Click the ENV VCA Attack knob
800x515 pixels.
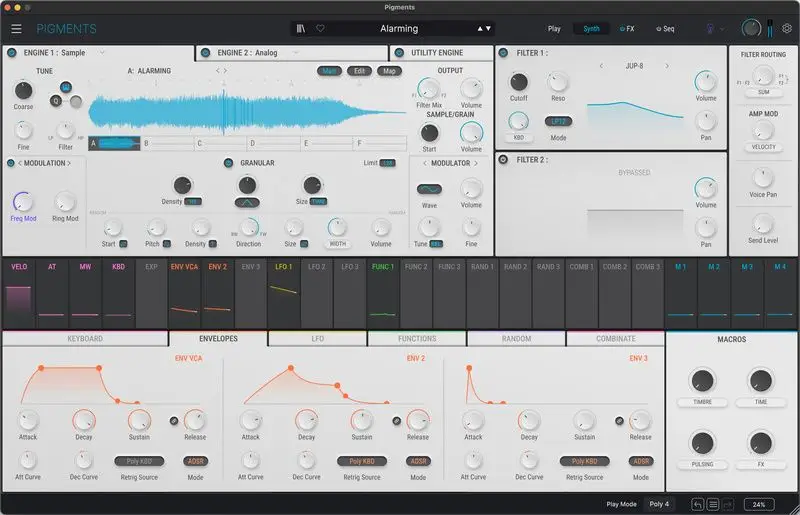pyautogui.click(x=28, y=421)
